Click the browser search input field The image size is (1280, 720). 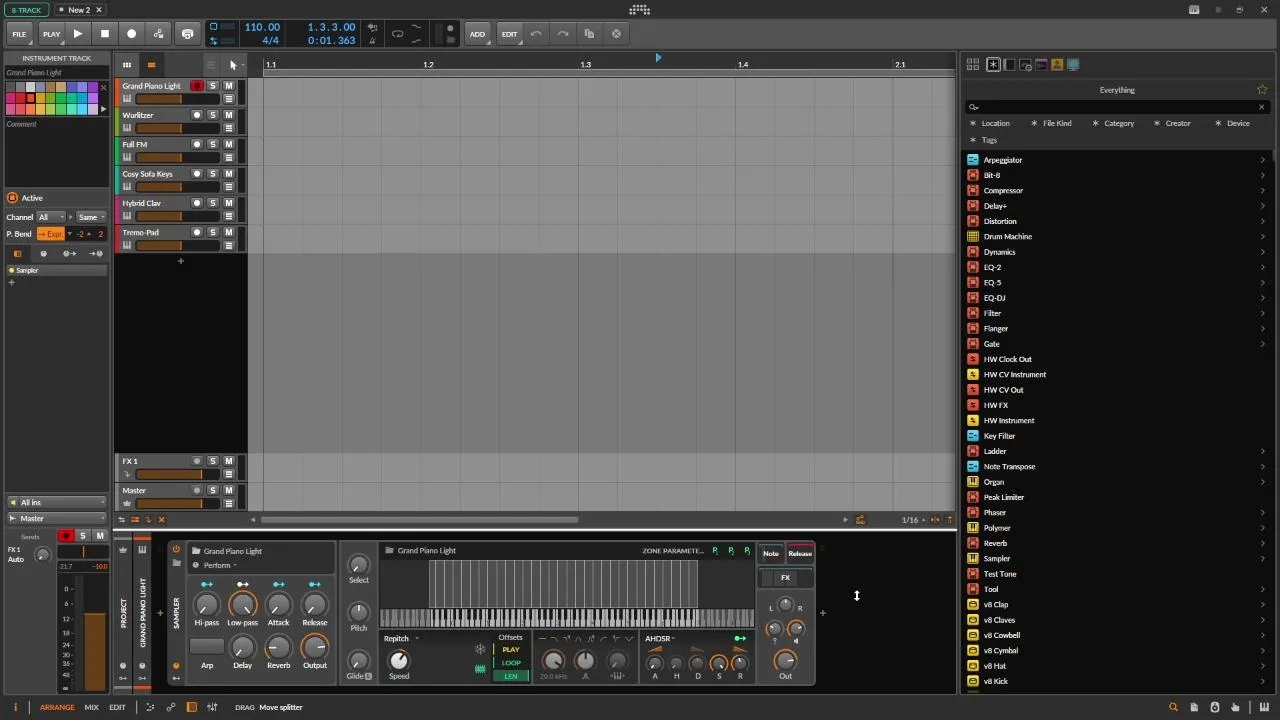pyautogui.click(x=1116, y=107)
